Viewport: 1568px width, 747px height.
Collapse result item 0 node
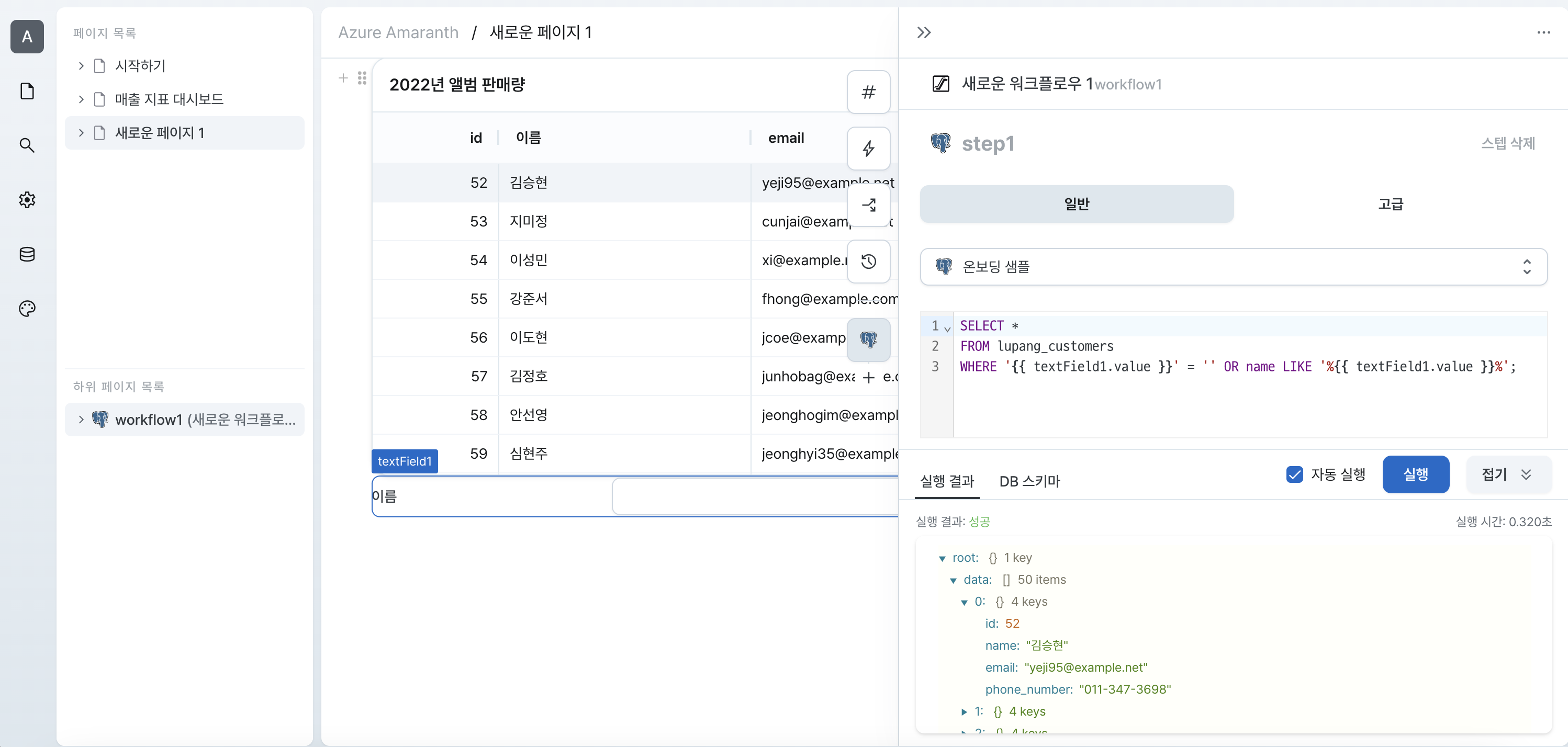click(x=964, y=602)
